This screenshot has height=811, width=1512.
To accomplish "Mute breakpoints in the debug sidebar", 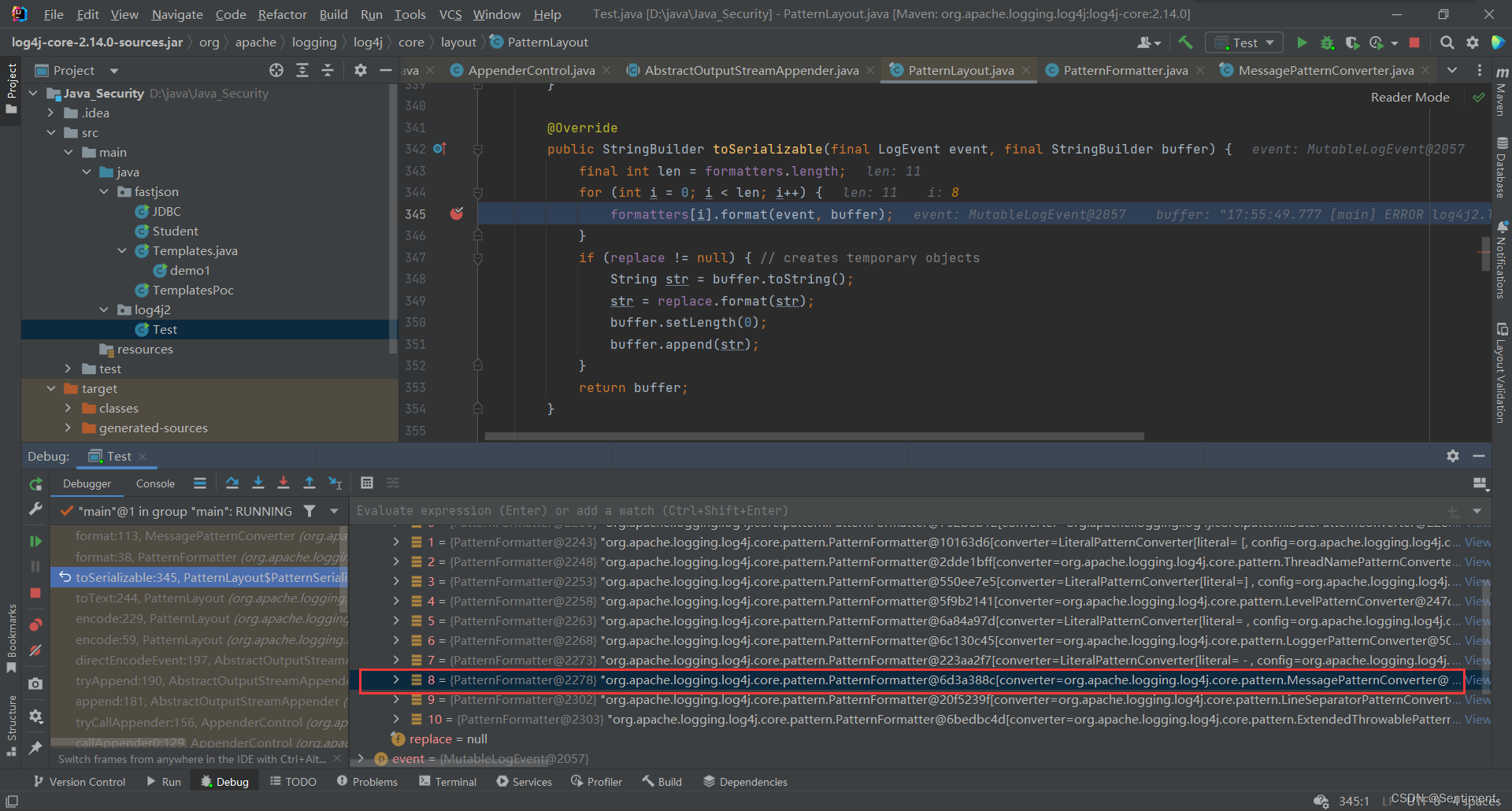I will (35, 650).
